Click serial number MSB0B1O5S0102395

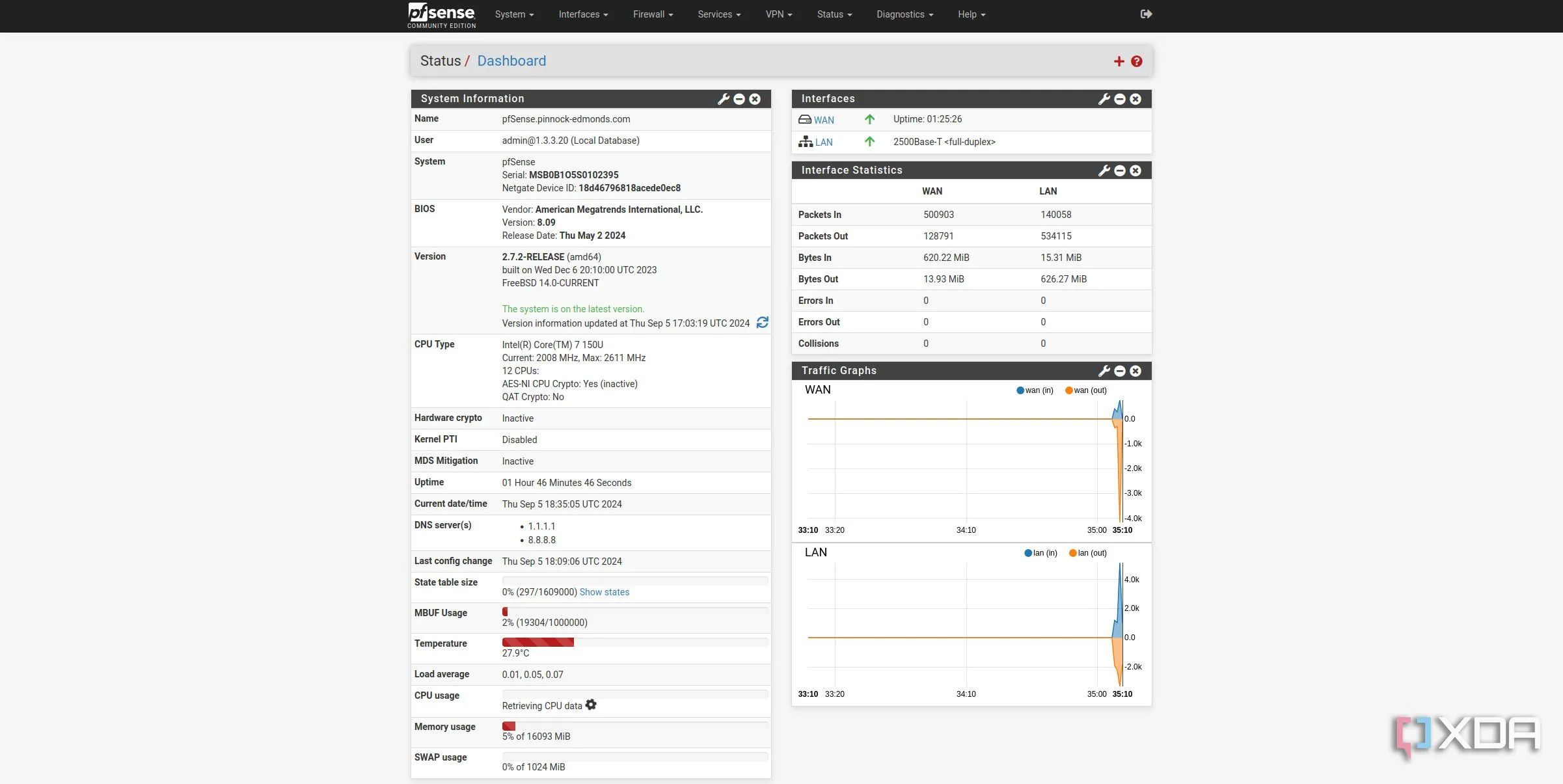click(573, 175)
